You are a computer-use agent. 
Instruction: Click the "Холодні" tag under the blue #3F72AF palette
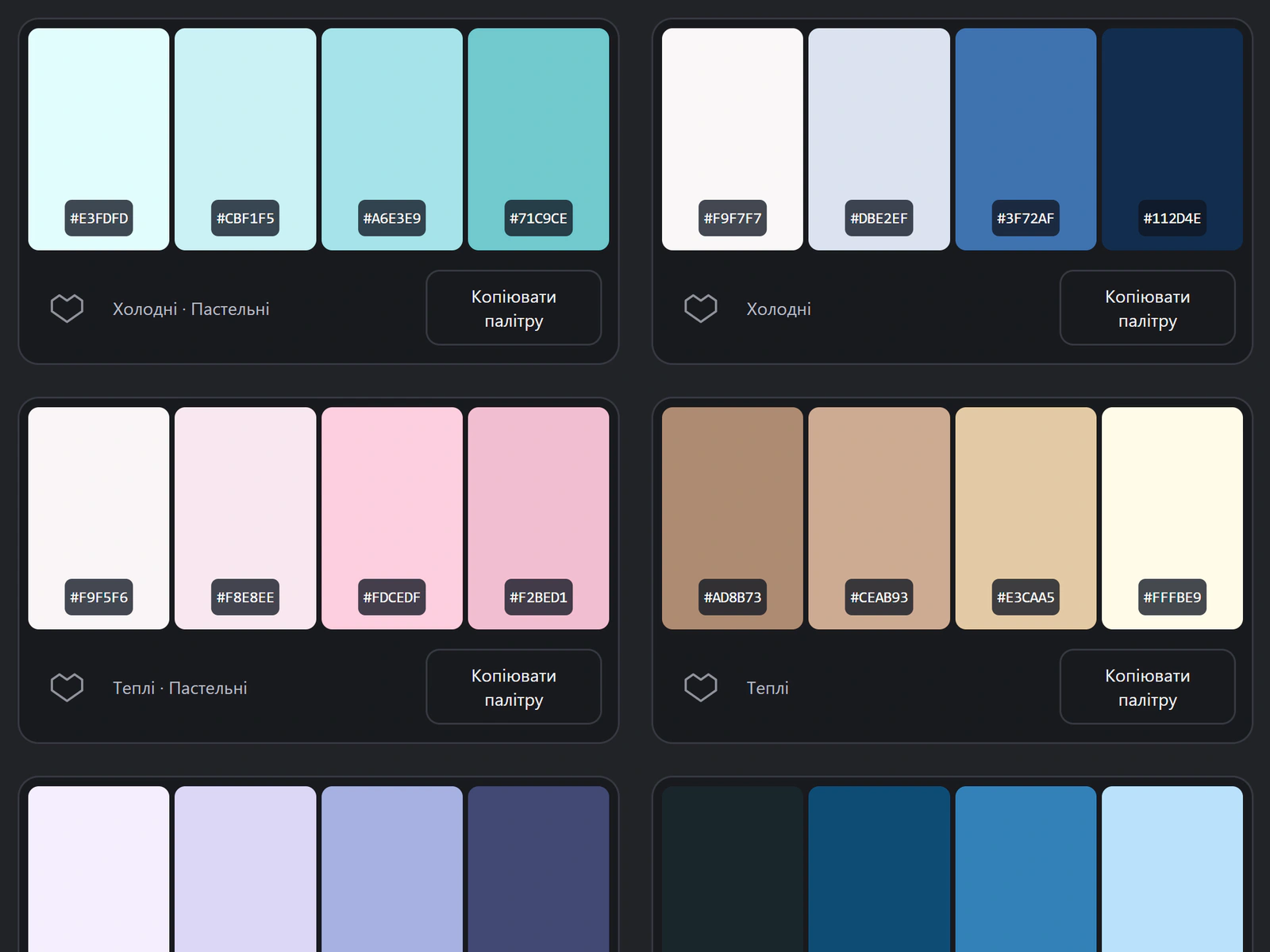(x=779, y=309)
